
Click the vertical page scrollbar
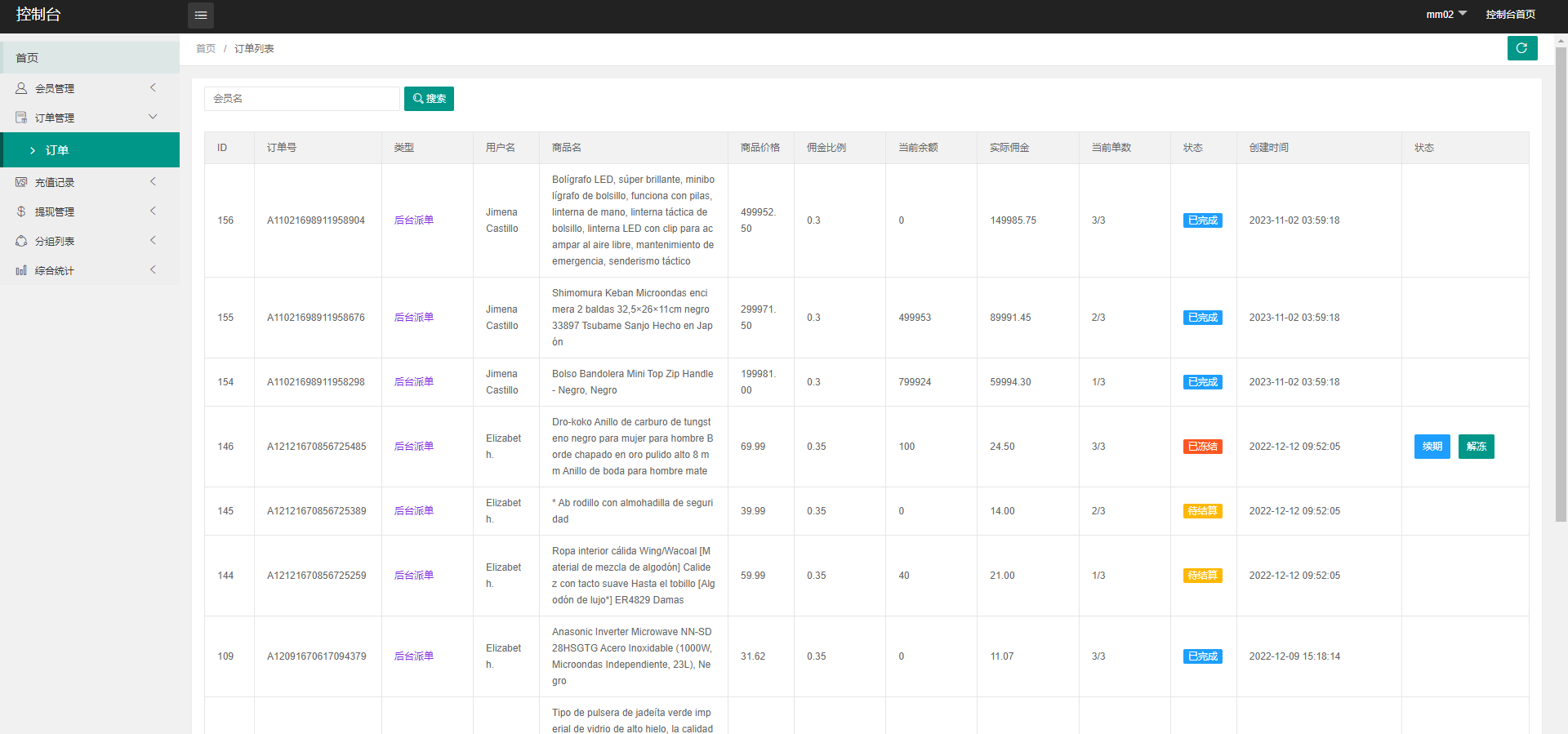coord(1561,284)
